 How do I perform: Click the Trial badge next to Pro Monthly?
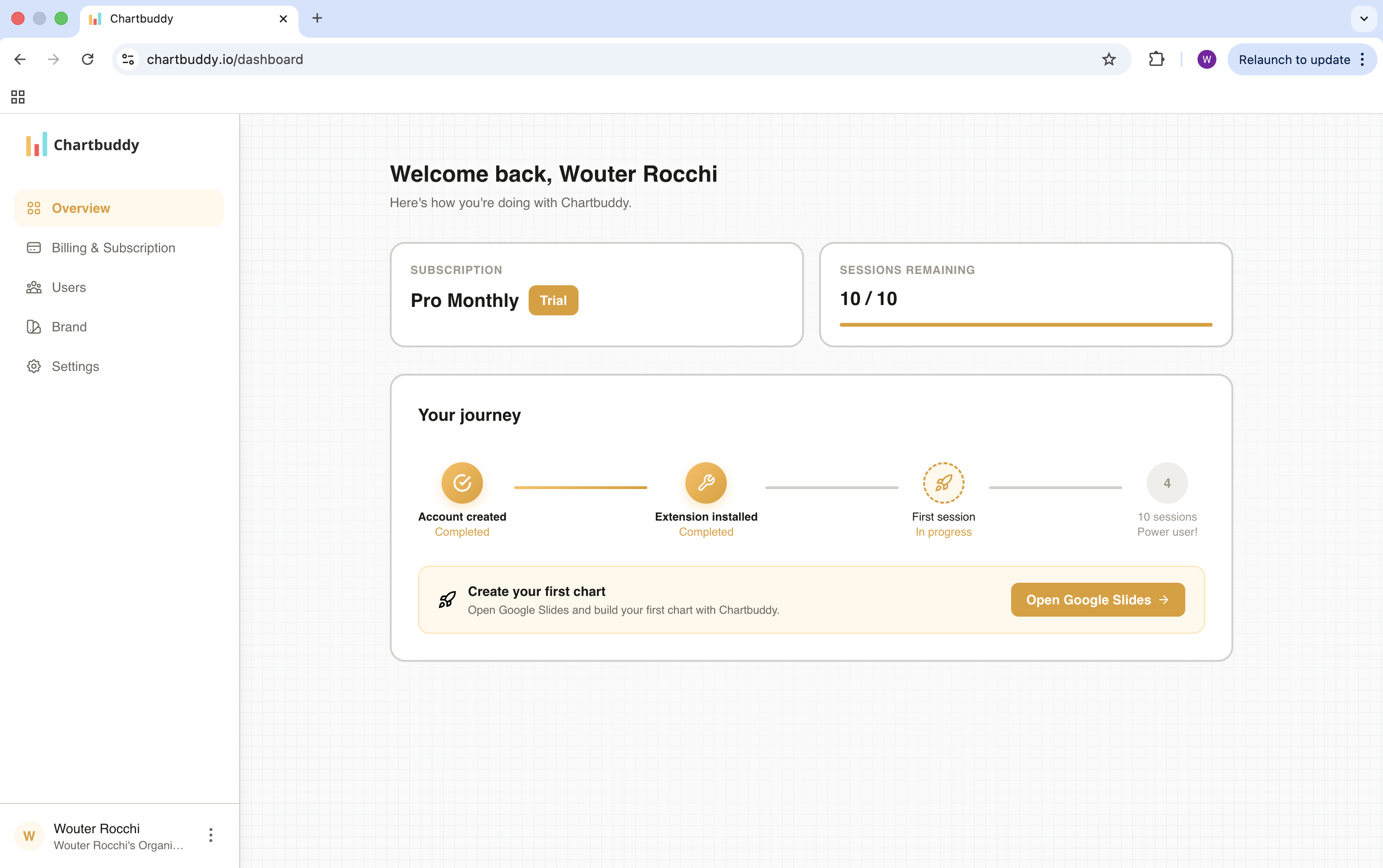(553, 300)
